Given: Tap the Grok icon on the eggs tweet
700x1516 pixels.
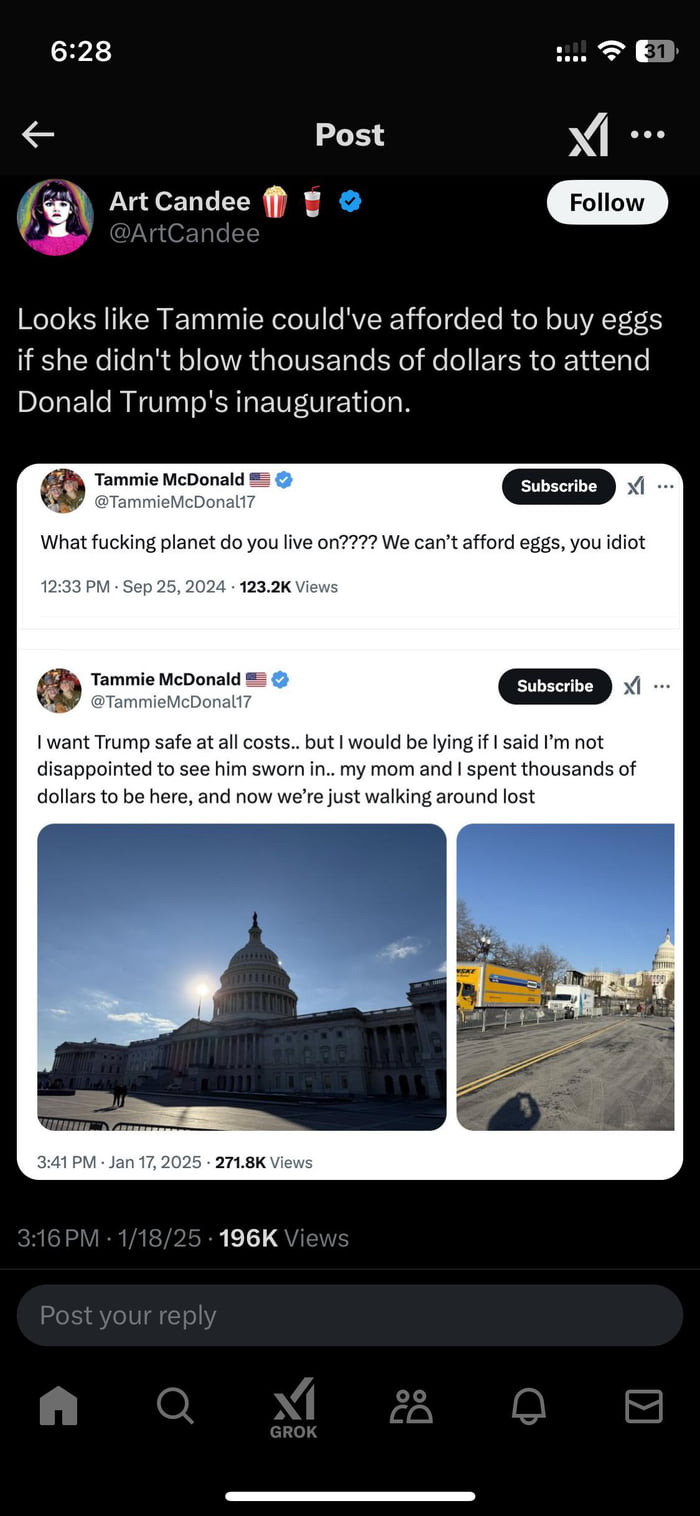Looking at the screenshot, I should point(635,486).
